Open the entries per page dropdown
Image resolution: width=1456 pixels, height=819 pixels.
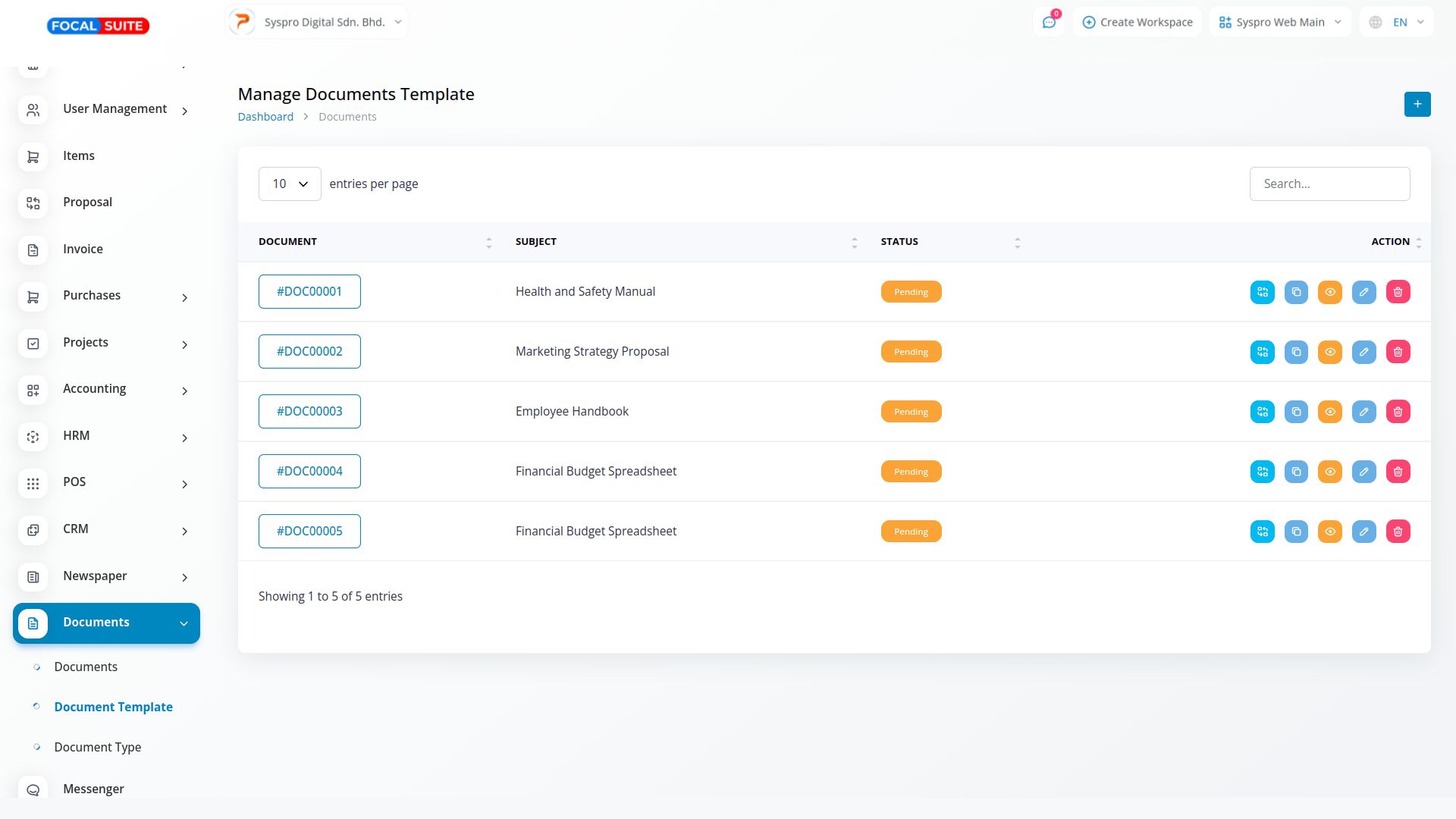290,184
